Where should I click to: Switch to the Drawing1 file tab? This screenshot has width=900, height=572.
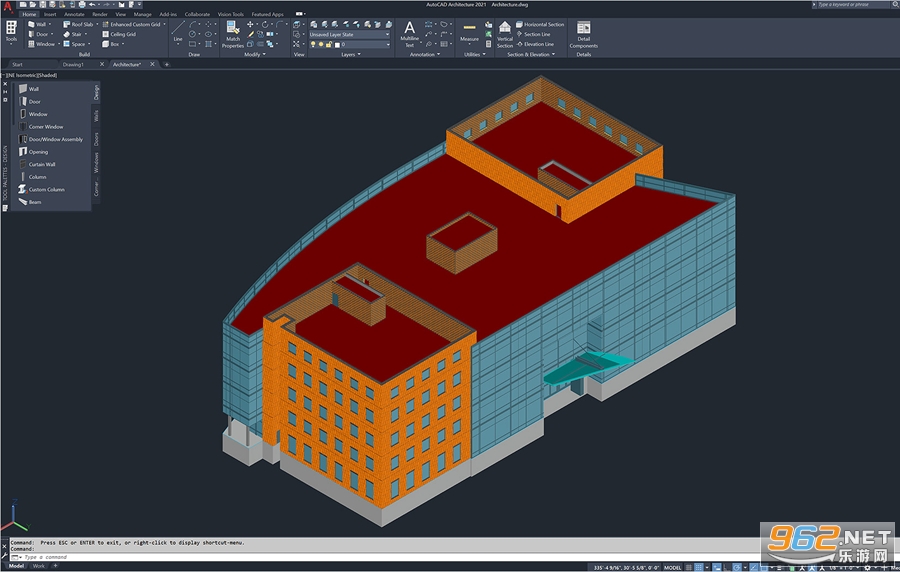pos(73,64)
